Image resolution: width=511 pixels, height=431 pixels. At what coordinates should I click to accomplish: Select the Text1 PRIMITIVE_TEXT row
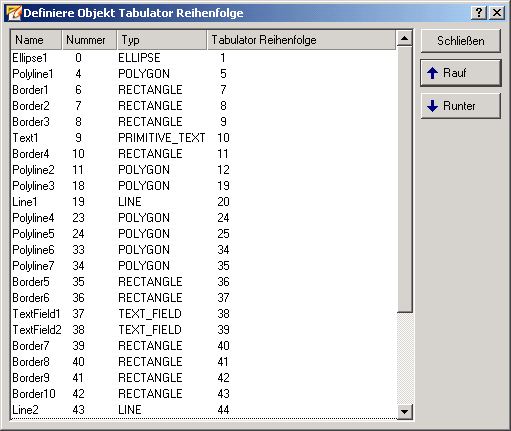click(204, 138)
